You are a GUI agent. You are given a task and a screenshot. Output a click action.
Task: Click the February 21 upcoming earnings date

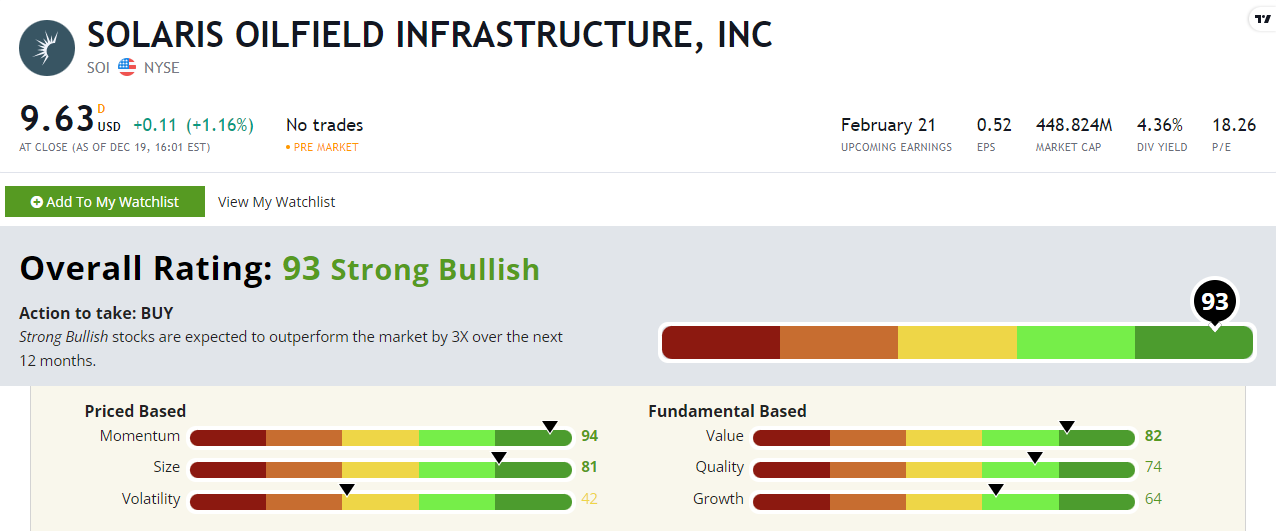point(888,125)
